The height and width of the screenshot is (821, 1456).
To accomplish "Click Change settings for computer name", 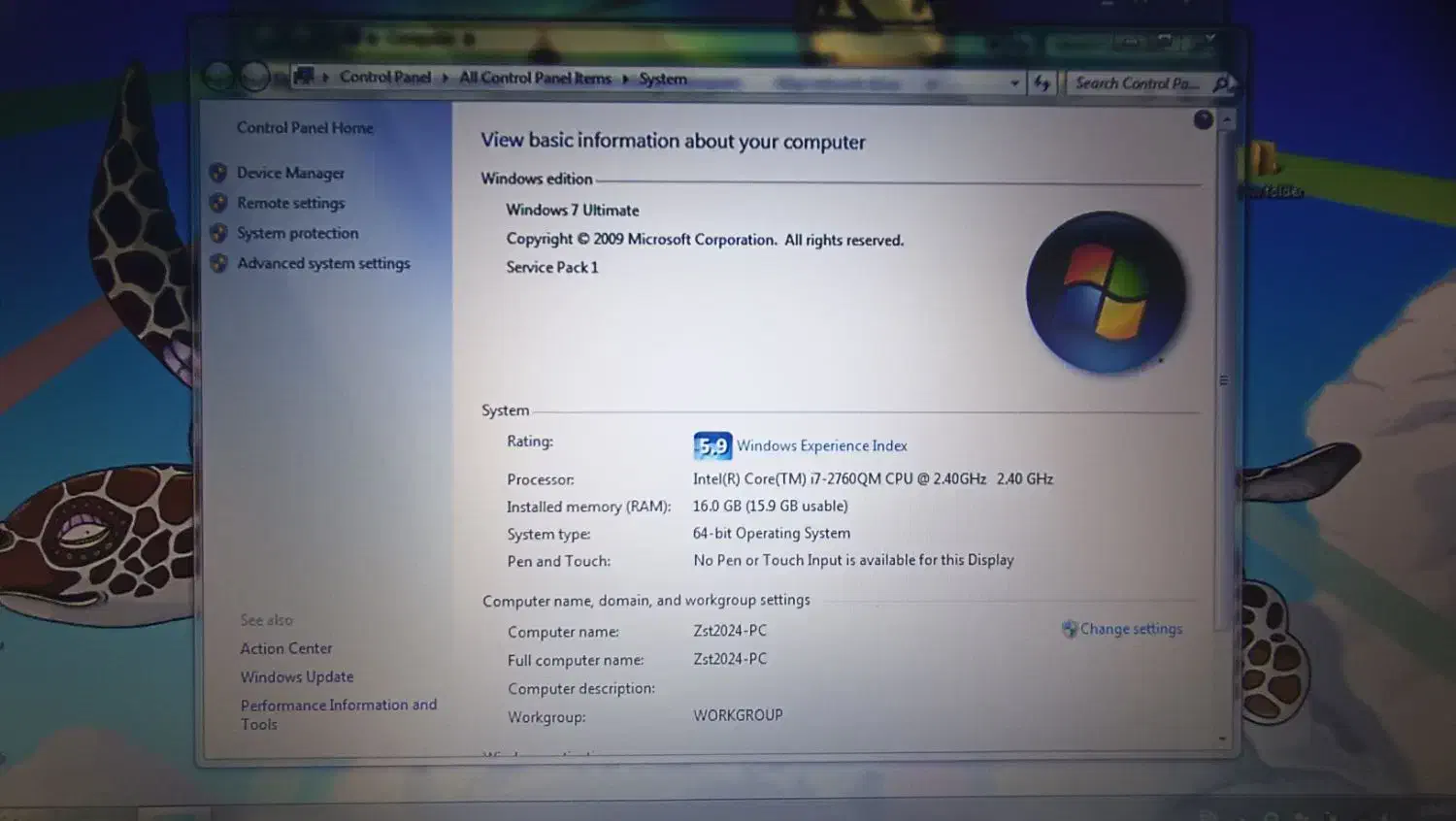I will 1131,629.
